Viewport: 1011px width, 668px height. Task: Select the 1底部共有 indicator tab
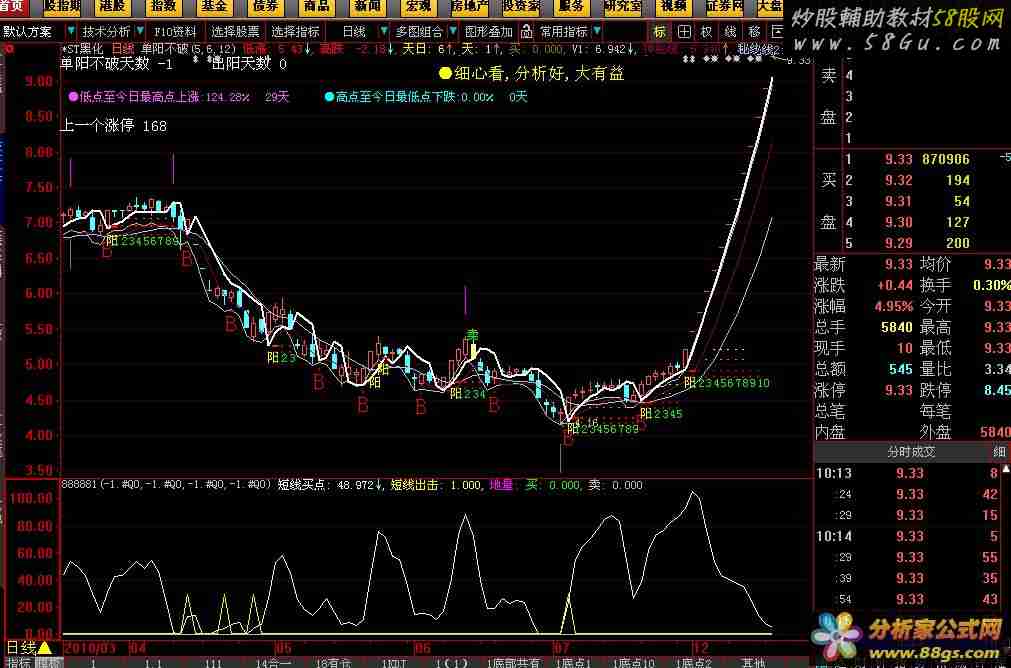[x=514, y=663]
